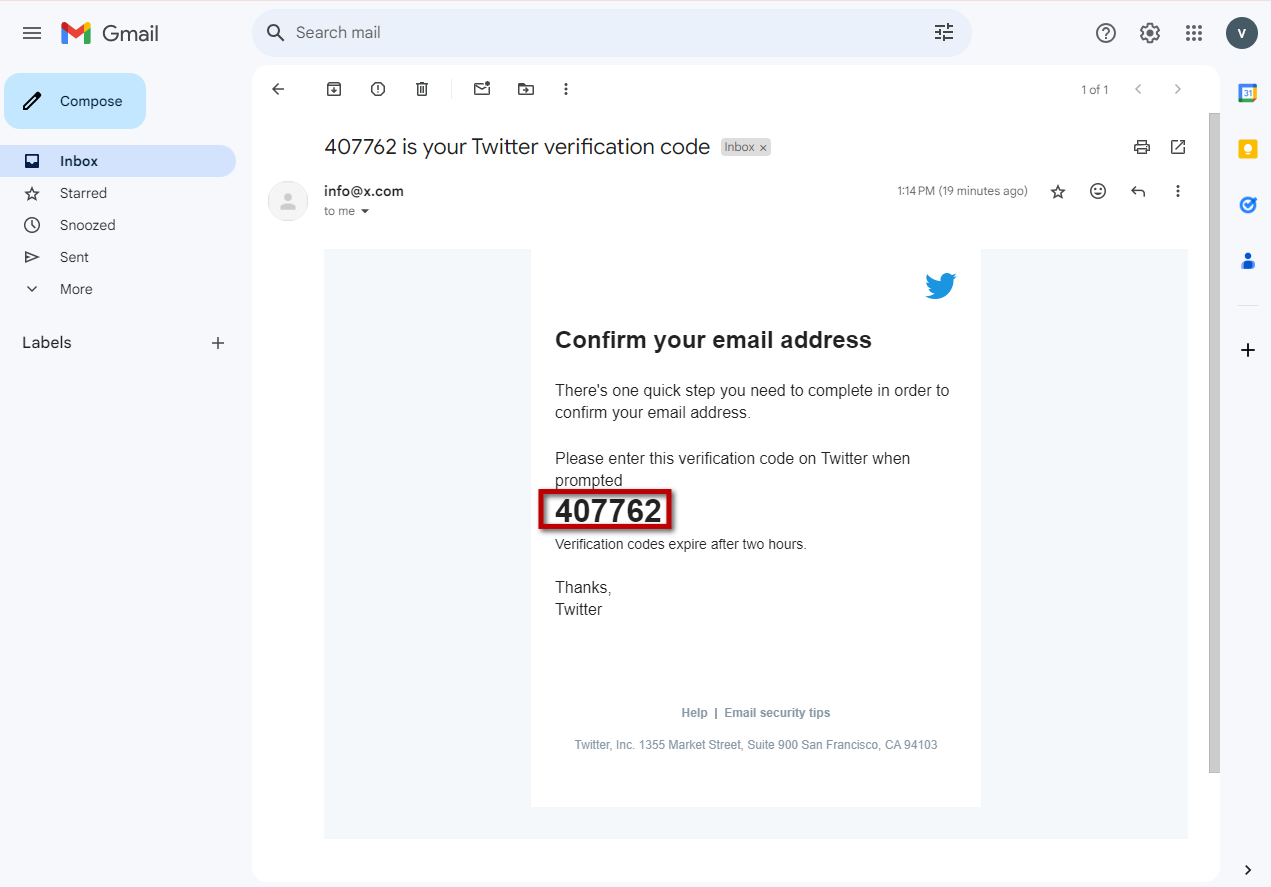Get add-ons plus icon

(1248, 350)
